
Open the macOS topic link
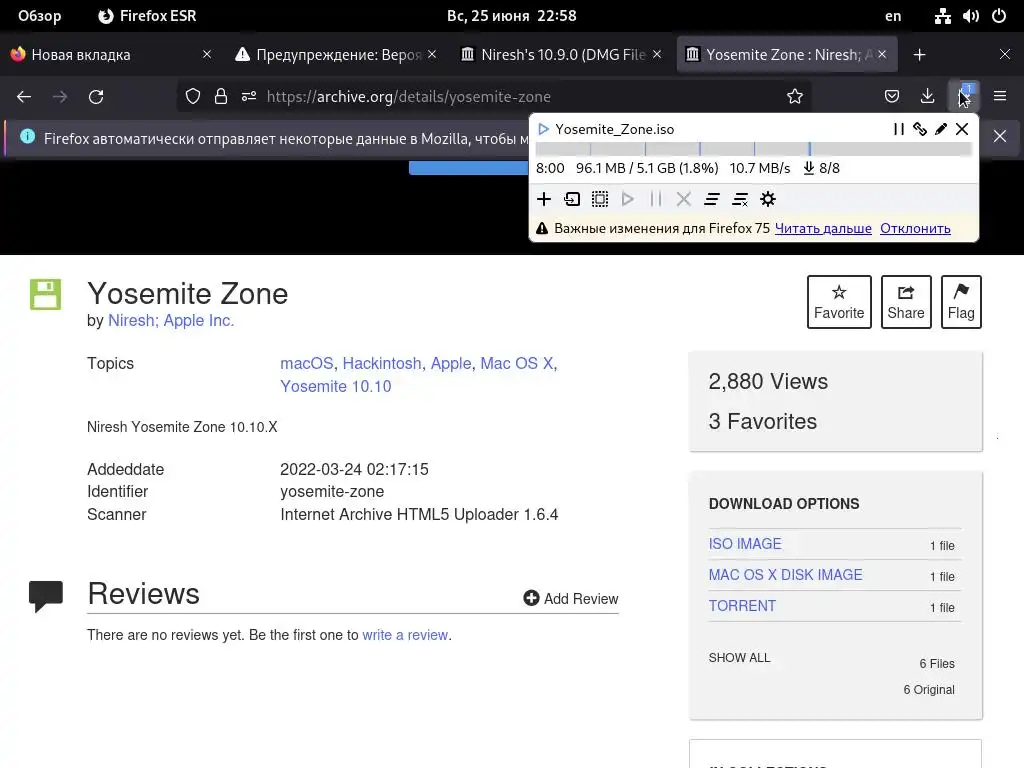(306, 363)
